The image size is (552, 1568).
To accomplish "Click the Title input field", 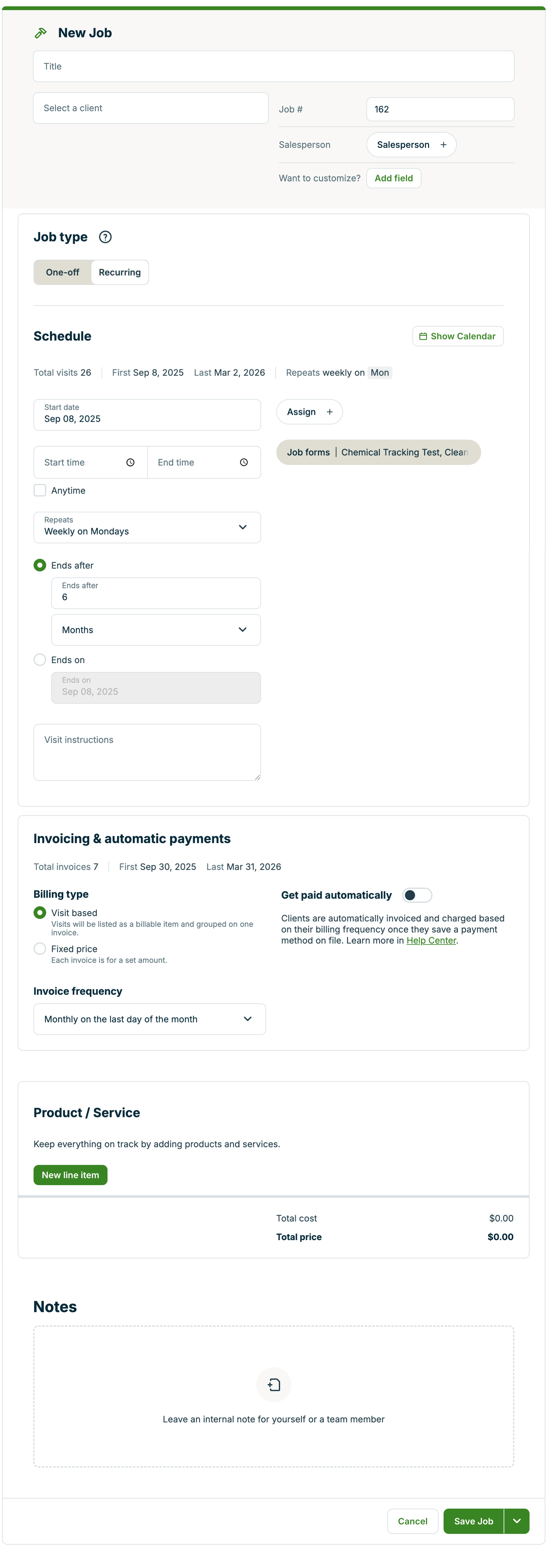I will 273,66.
